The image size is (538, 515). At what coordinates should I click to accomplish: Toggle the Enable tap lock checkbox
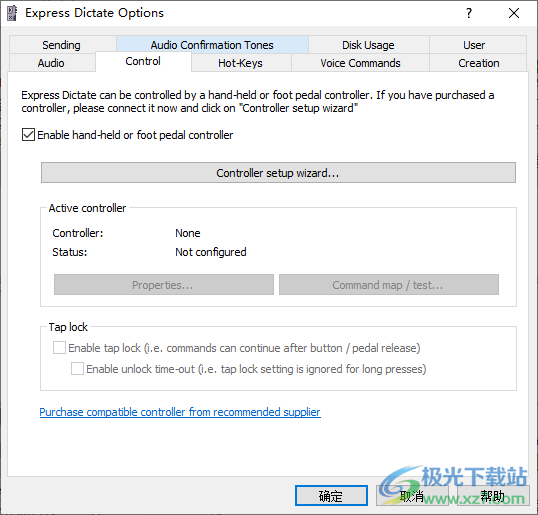point(59,348)
